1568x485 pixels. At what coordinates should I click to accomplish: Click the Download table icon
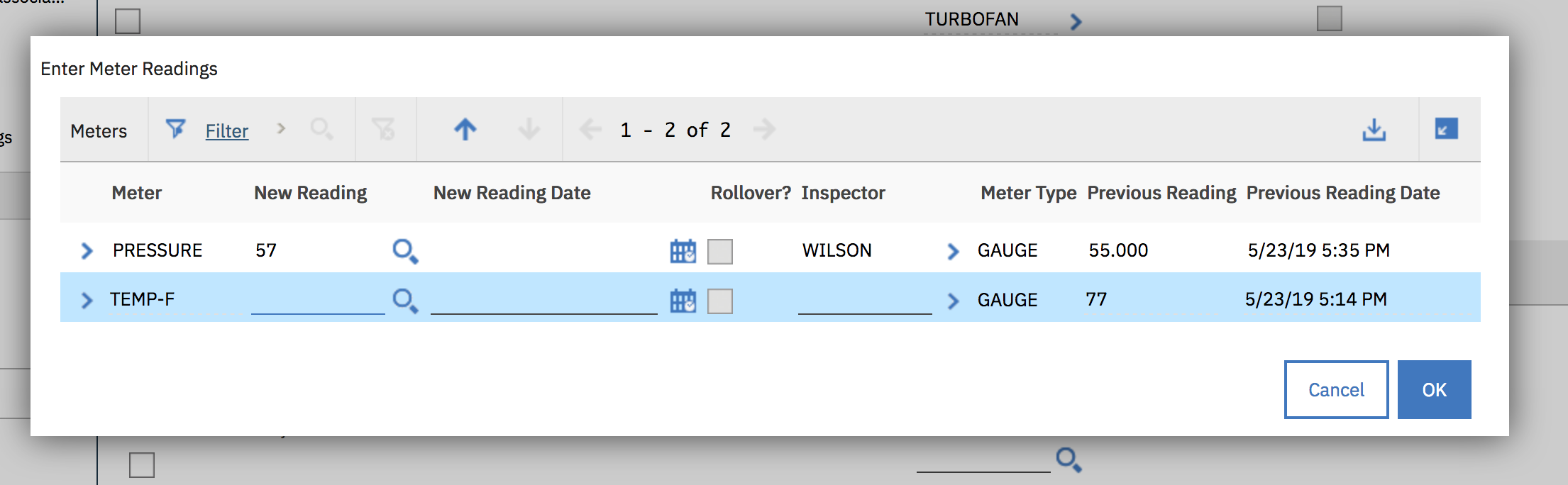1374,129
